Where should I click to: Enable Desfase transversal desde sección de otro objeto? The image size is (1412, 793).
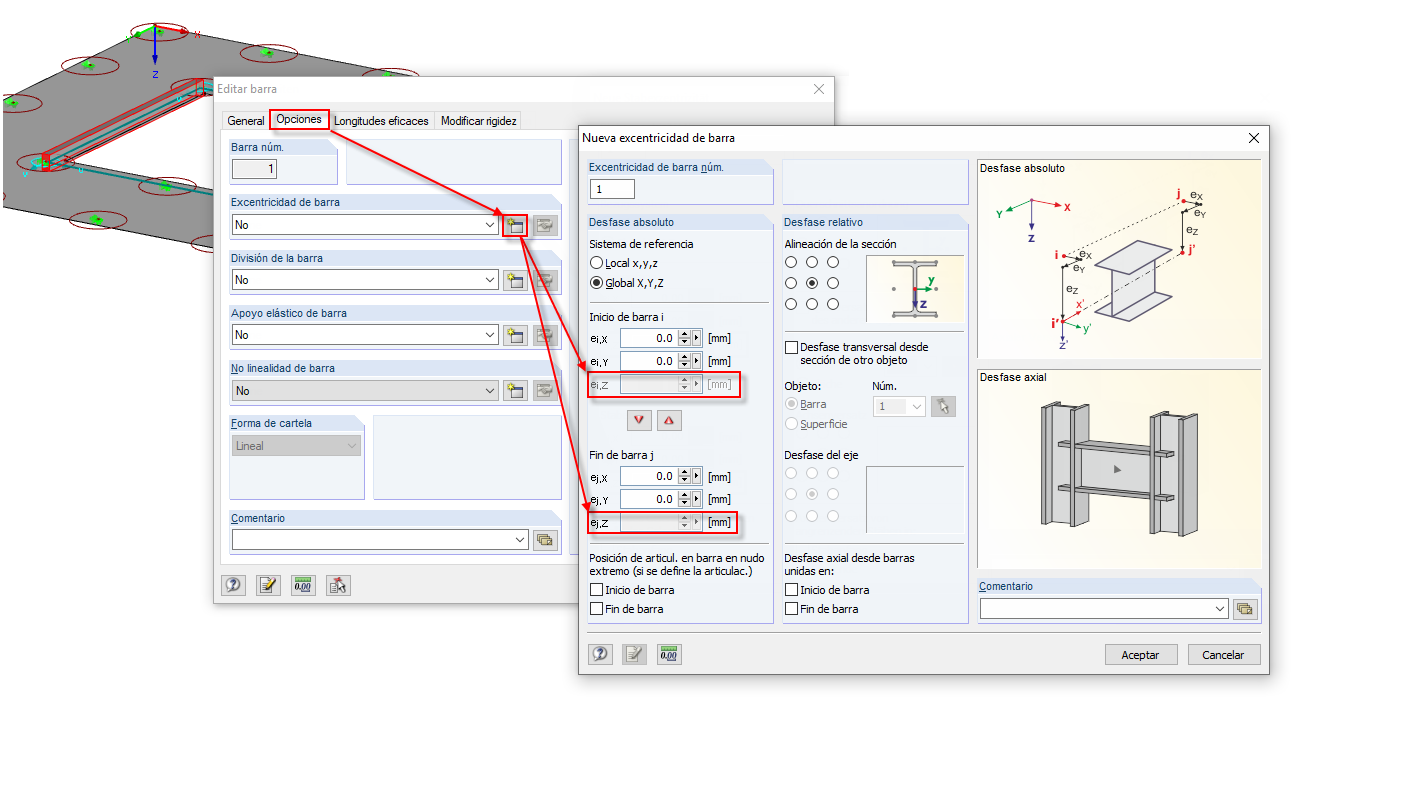pyautogui.click(x=792, y=347)
